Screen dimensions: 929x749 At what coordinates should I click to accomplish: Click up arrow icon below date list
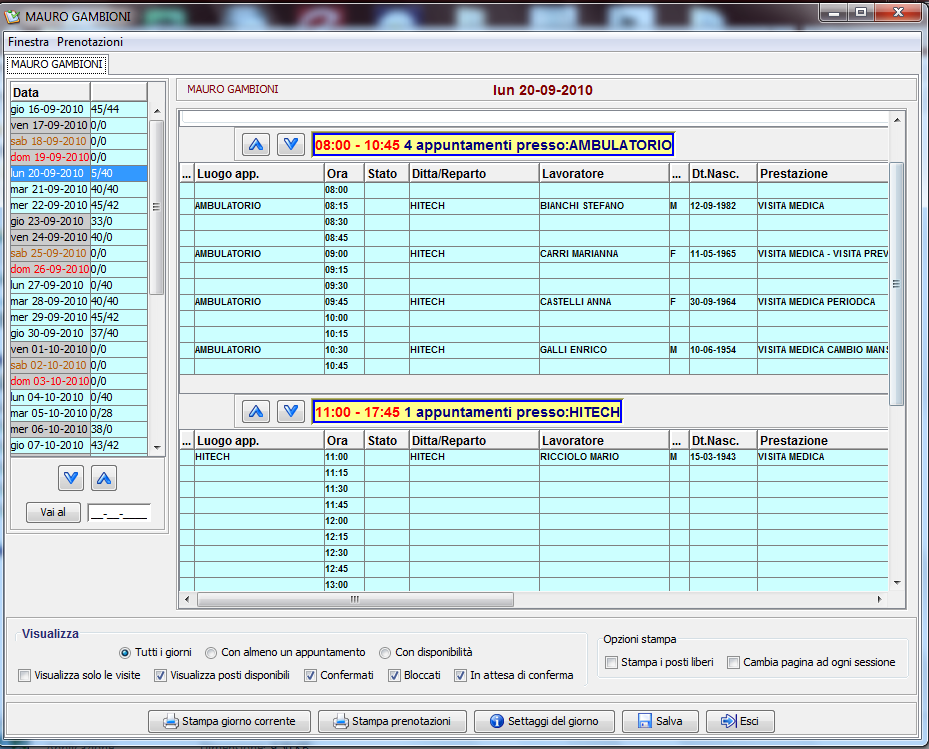click(104, 478)
